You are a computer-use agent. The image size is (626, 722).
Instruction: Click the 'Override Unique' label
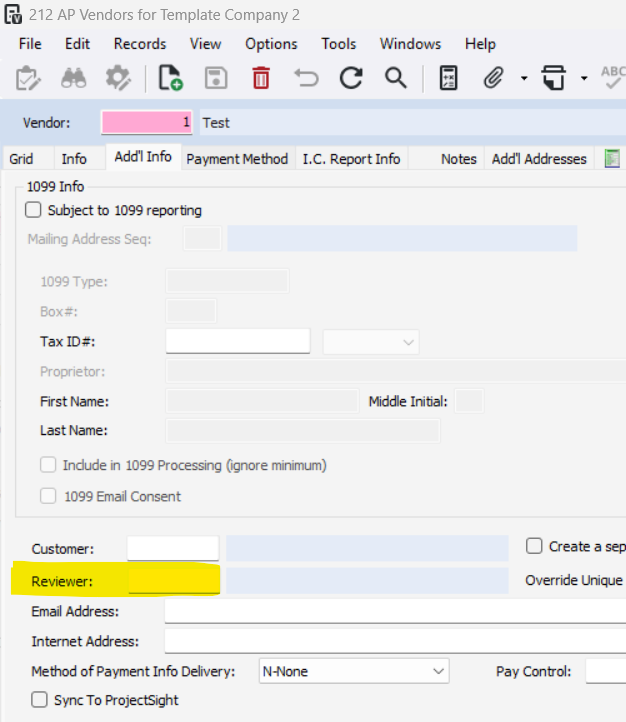click(x=574, y=580)
